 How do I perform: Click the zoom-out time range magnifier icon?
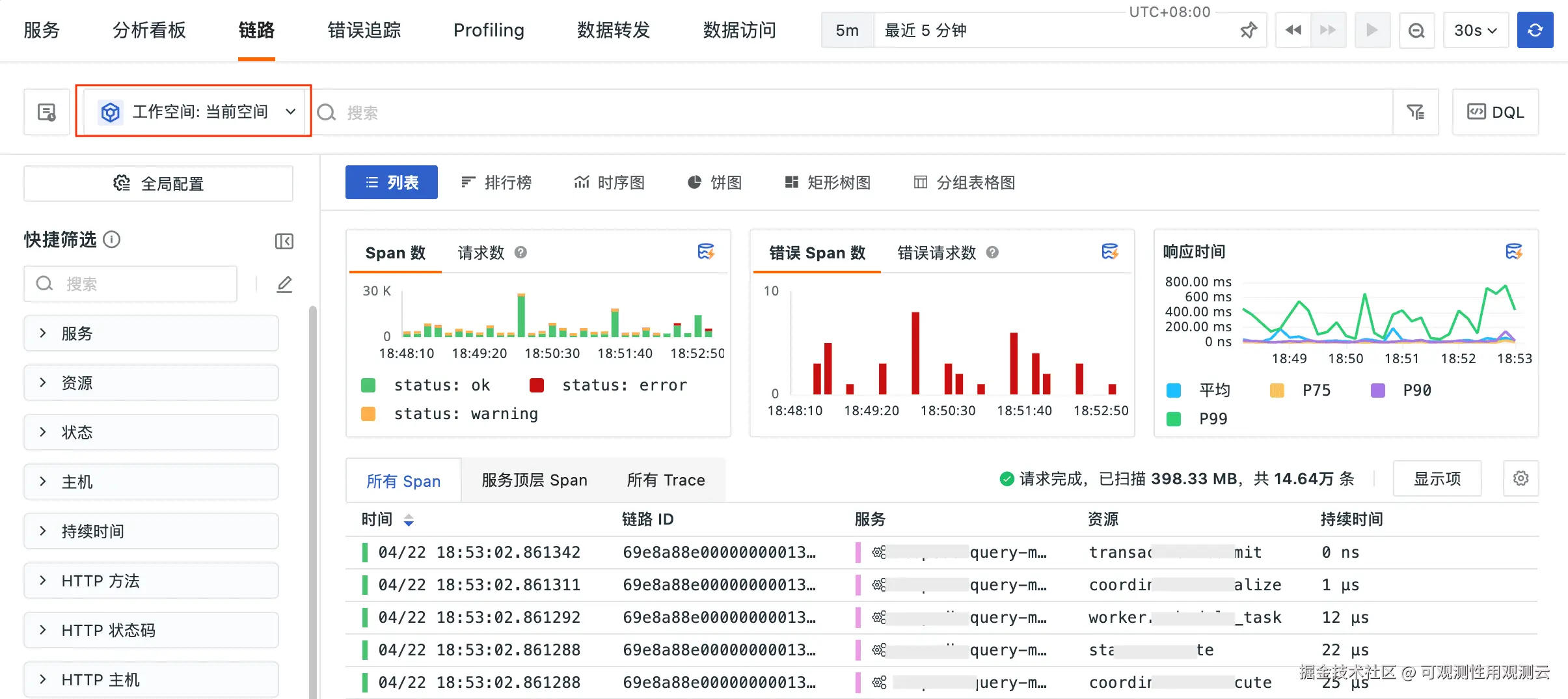tap(1416, 31)
